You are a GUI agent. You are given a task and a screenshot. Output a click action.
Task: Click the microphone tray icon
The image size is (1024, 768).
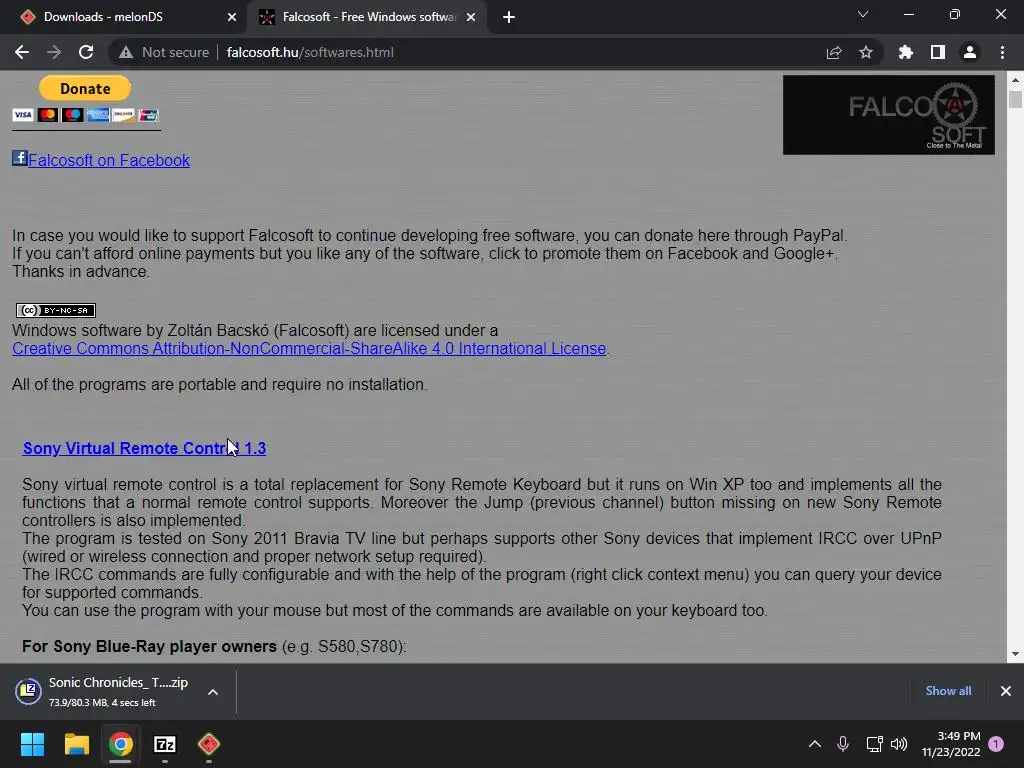(x=842, y=744)
